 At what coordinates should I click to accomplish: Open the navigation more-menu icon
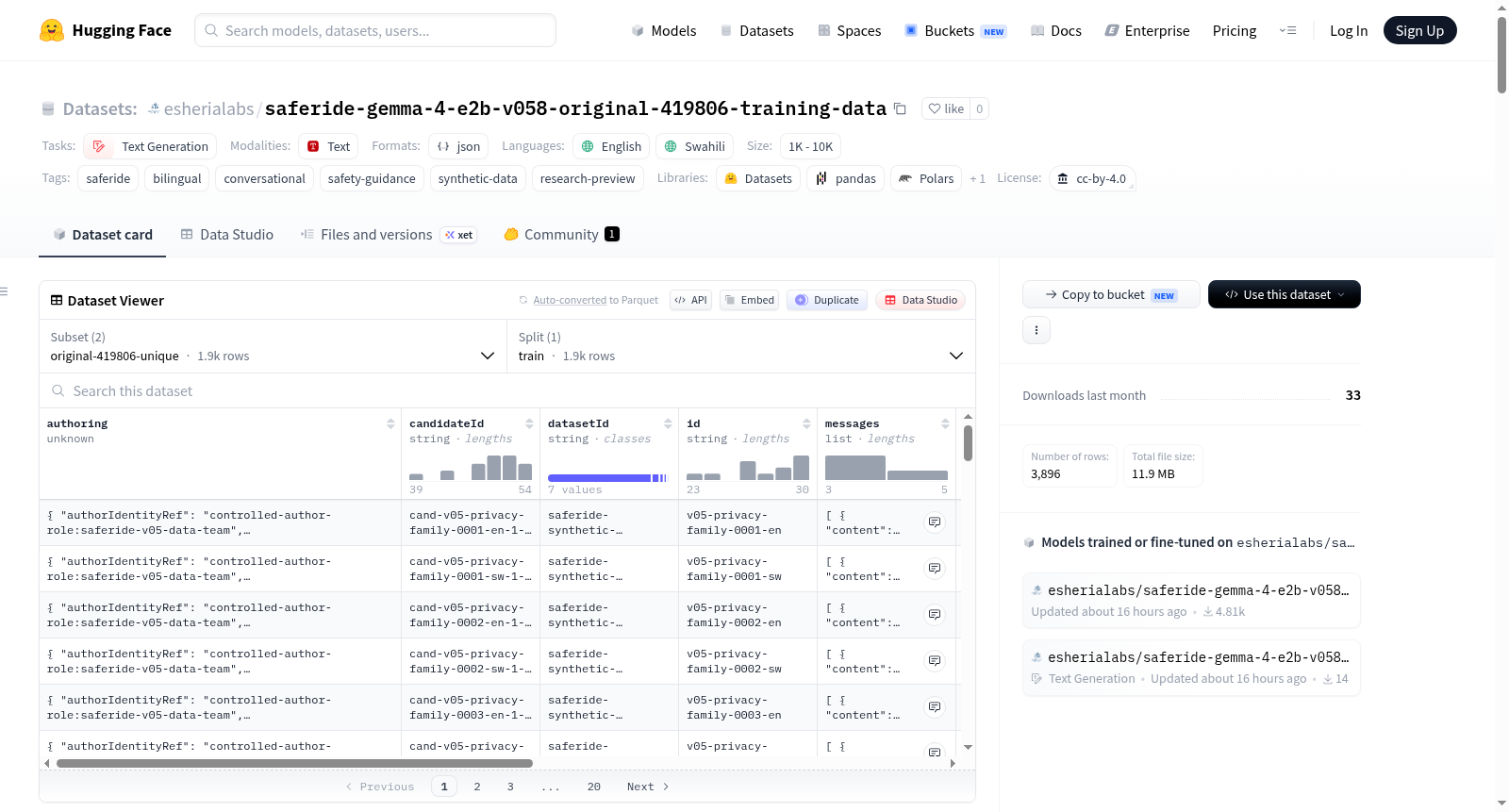[x=1287, y=30]
